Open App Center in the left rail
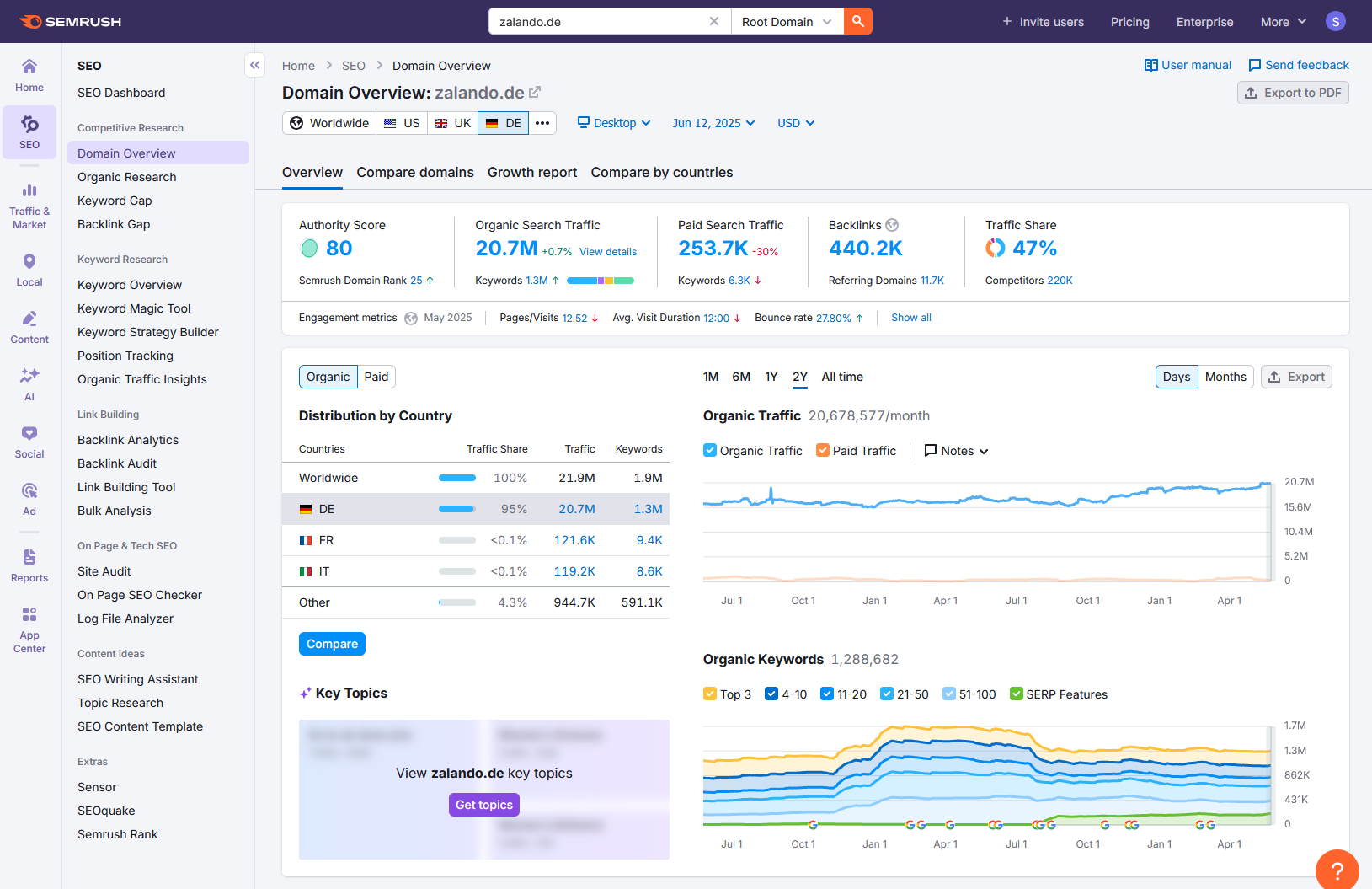The height and width of the screenshot is (889, 1372). pos(29,629)
